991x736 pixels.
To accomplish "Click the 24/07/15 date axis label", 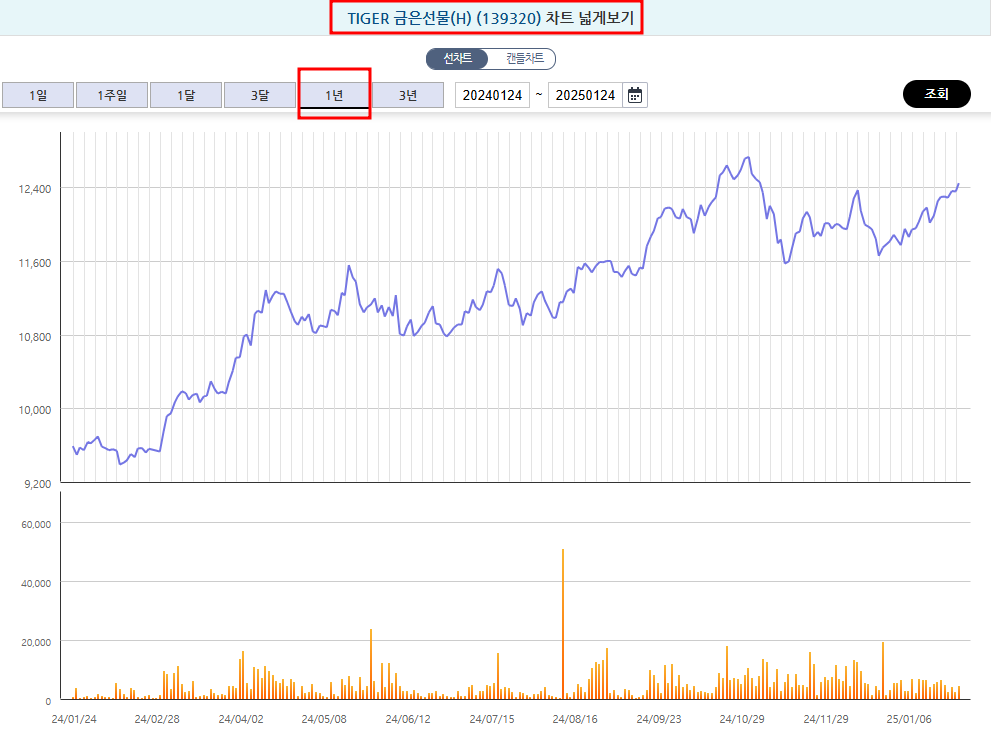I will point(492,719).
